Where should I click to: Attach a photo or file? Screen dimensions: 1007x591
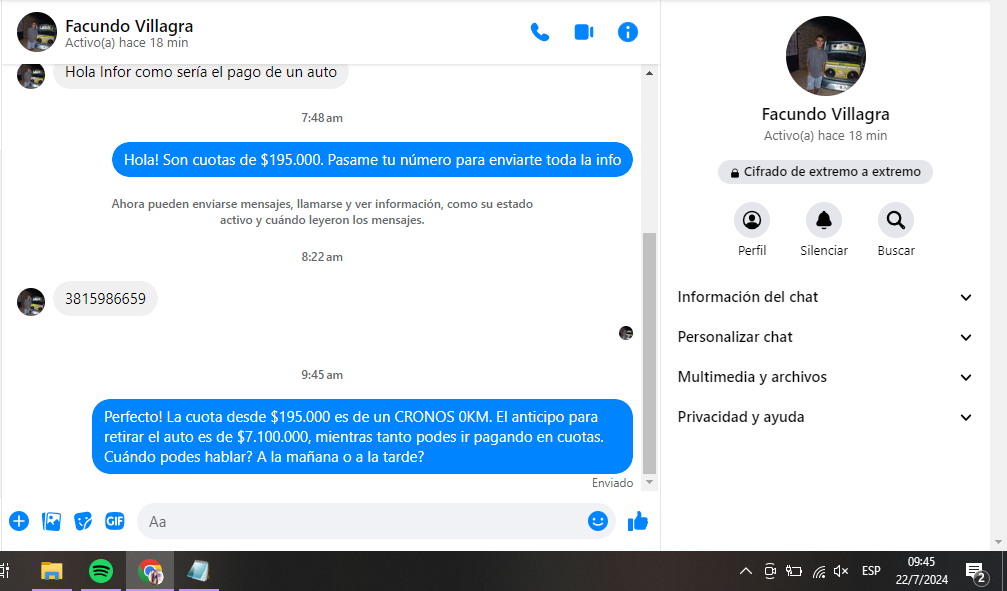(51, 521)
